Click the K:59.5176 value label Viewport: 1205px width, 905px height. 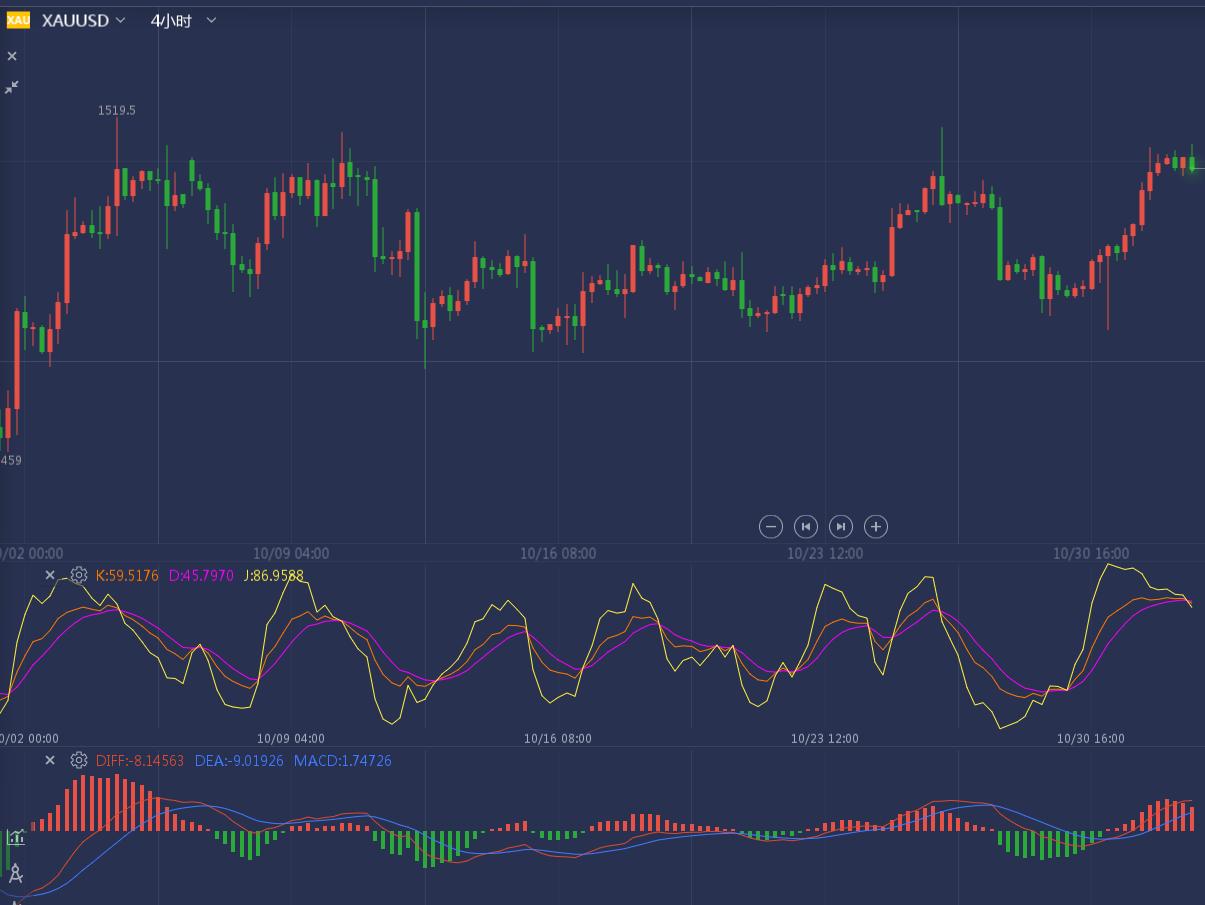[x=127, y=575]
